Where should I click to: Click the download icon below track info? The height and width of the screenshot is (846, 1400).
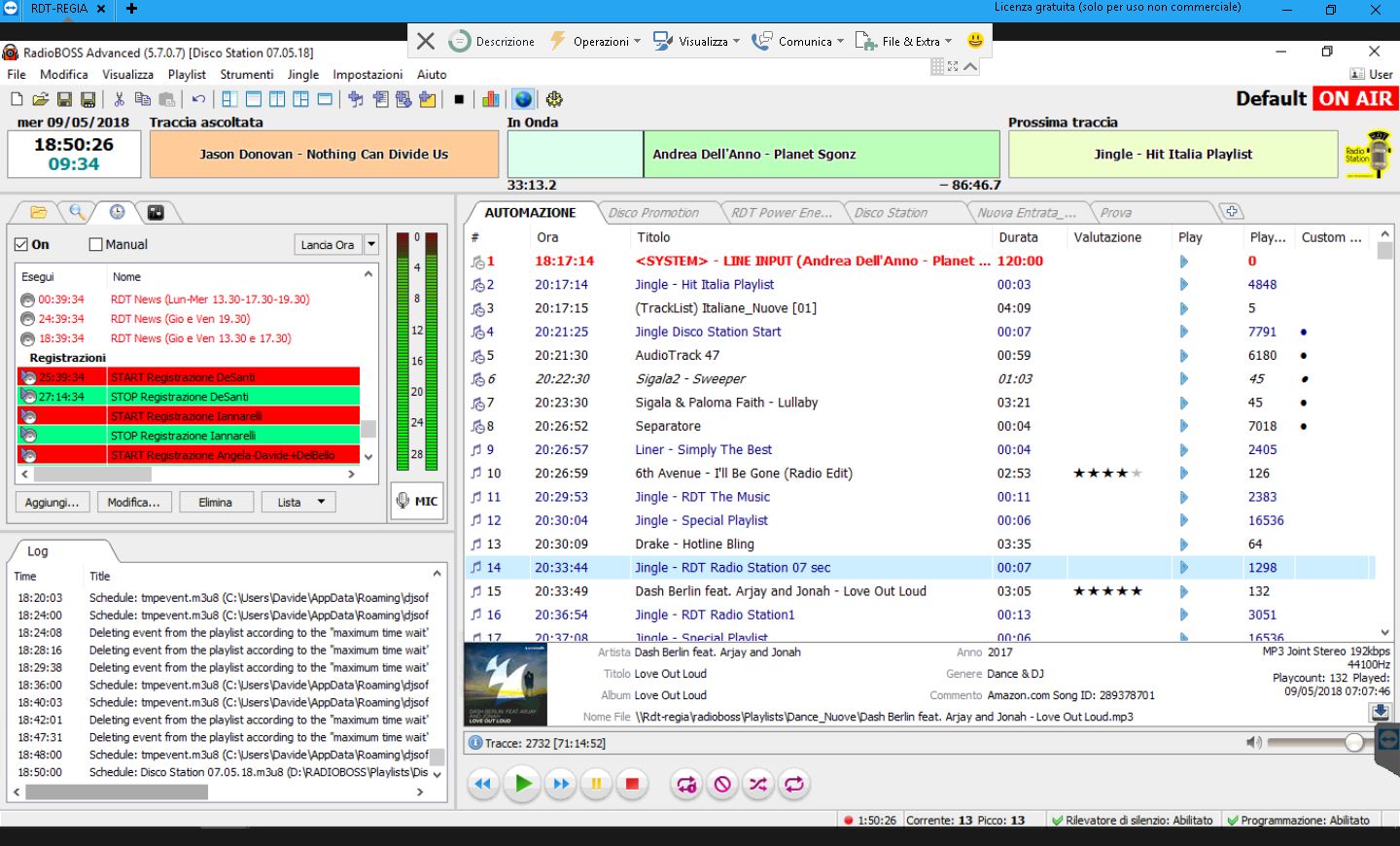click(1381, 712)
